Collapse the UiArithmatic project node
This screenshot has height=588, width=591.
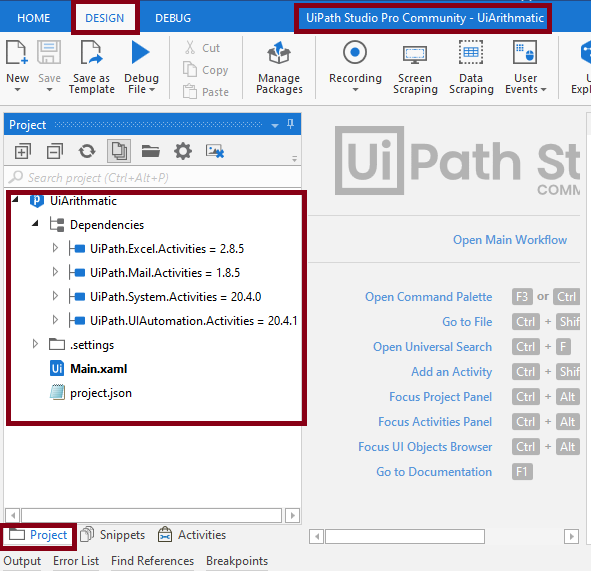click(x=15, y=199)
